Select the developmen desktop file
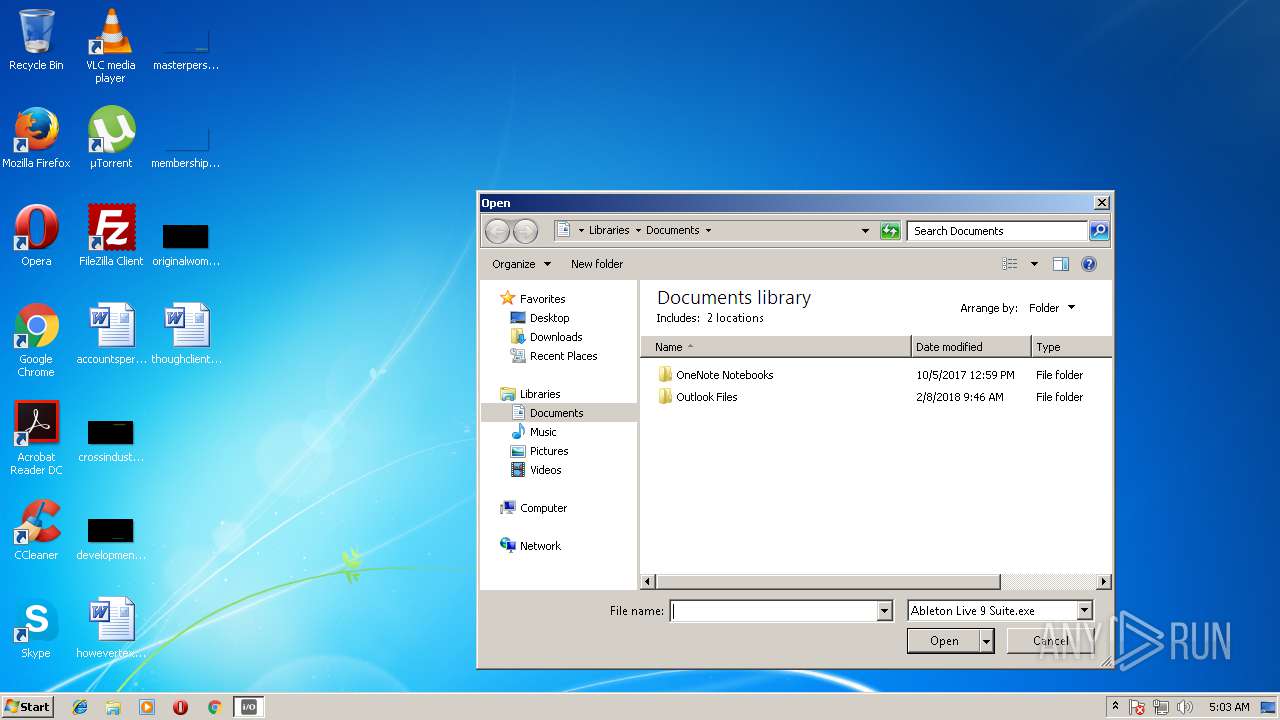The width and height of the screenshot is (1280, 720). (x=111, y=538)
